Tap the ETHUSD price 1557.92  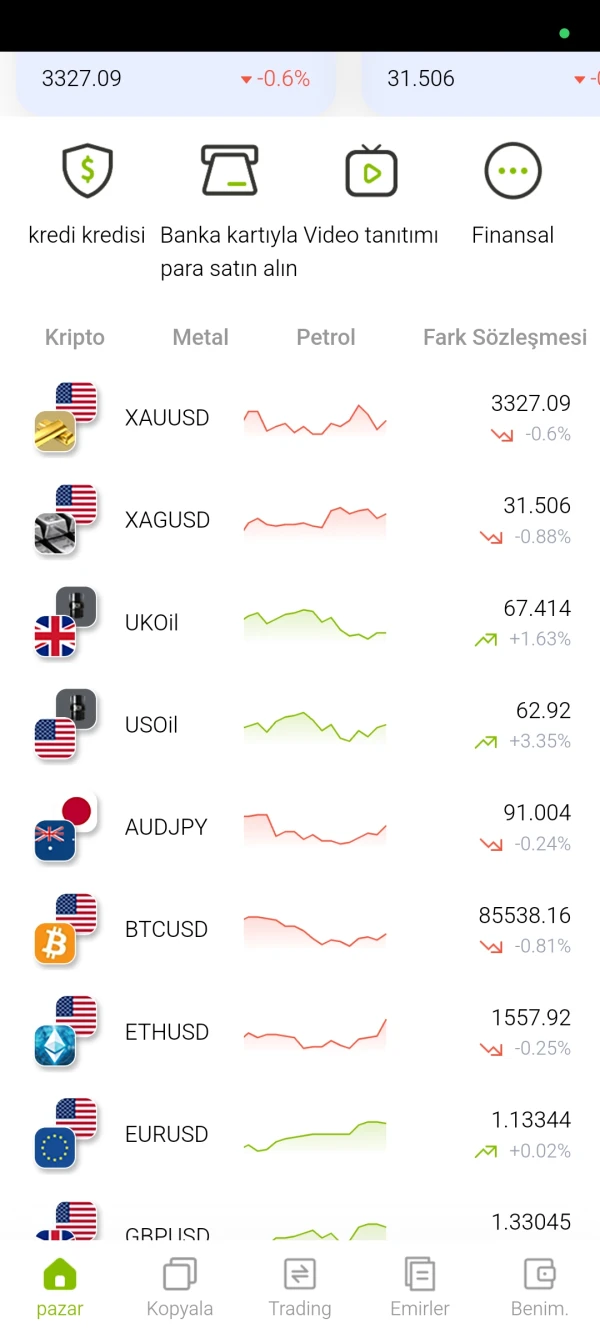click(x=531, y=1018)
